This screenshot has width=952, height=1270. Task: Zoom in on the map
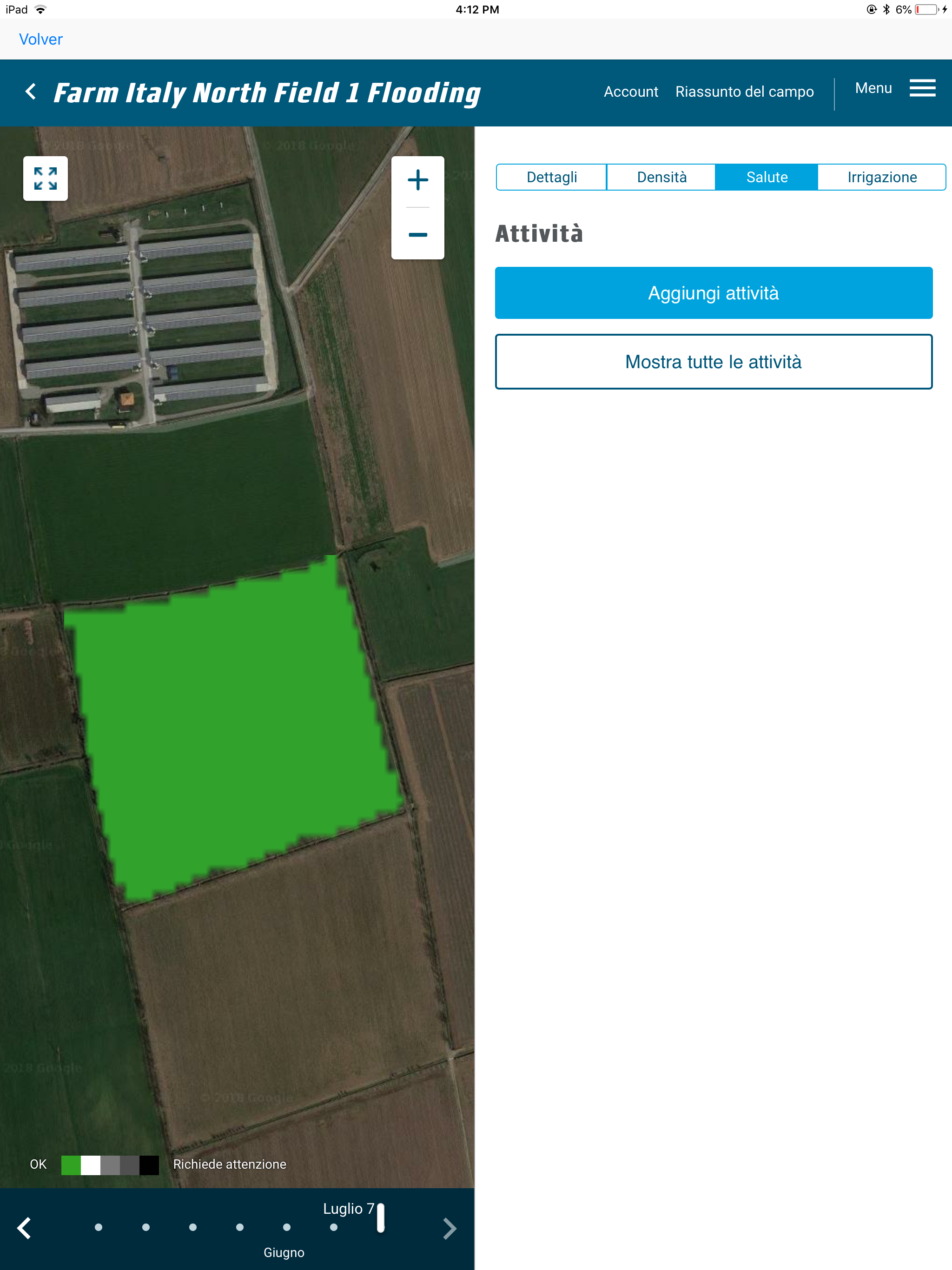point(417,180)
